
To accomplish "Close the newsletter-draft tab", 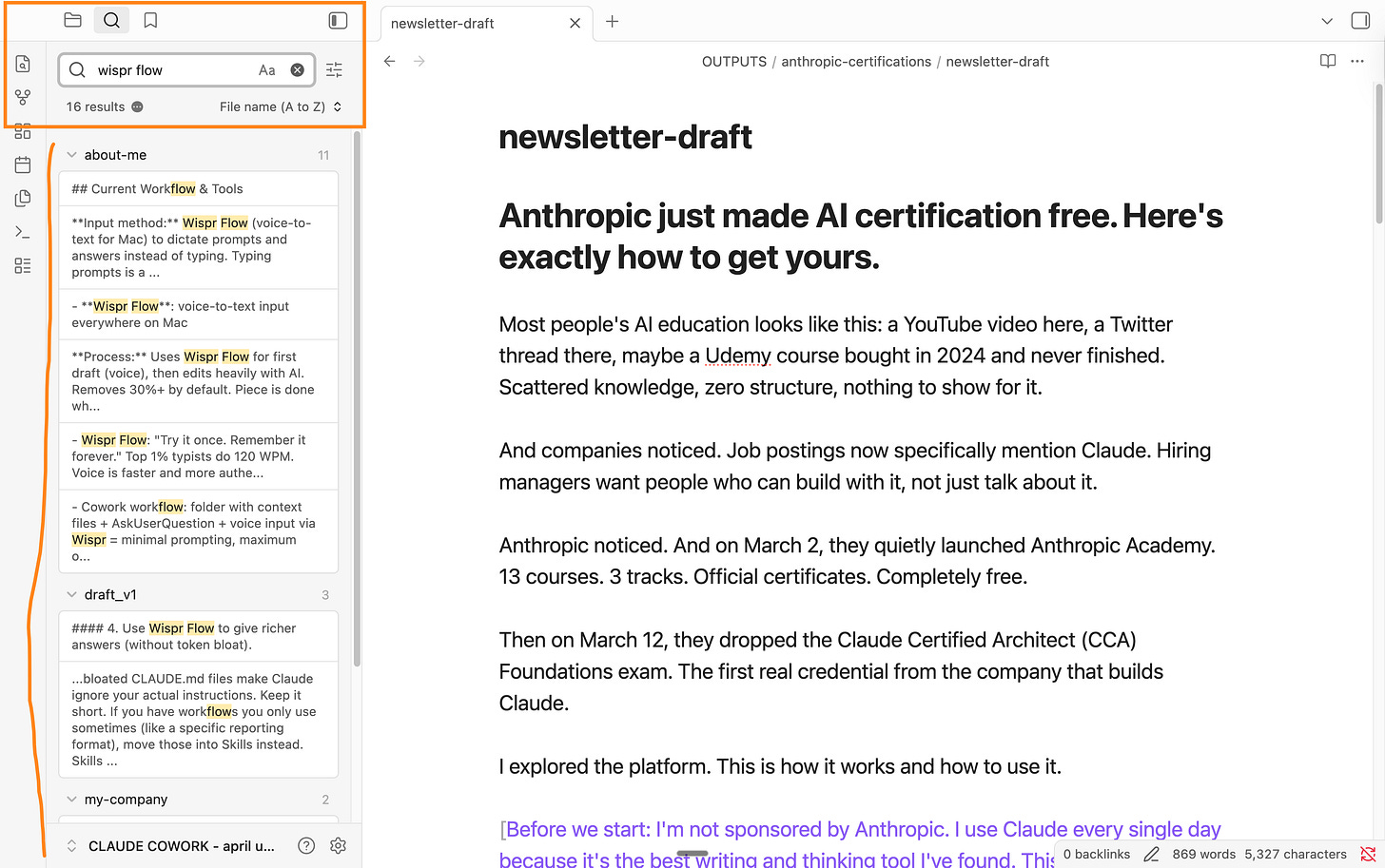I will 575,23.
